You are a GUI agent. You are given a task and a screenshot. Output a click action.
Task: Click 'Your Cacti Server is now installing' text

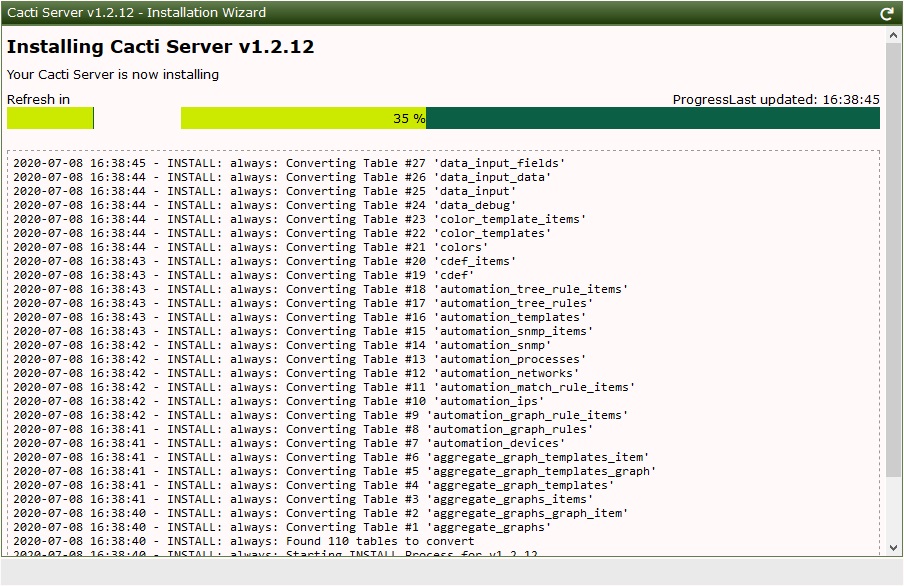(x=113, y=74)
